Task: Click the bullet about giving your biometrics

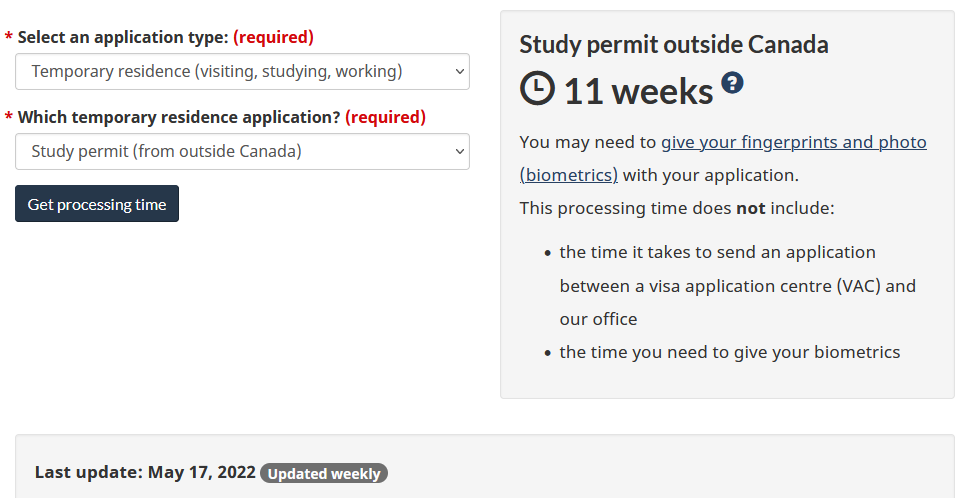Action: [x=730, y=352]
